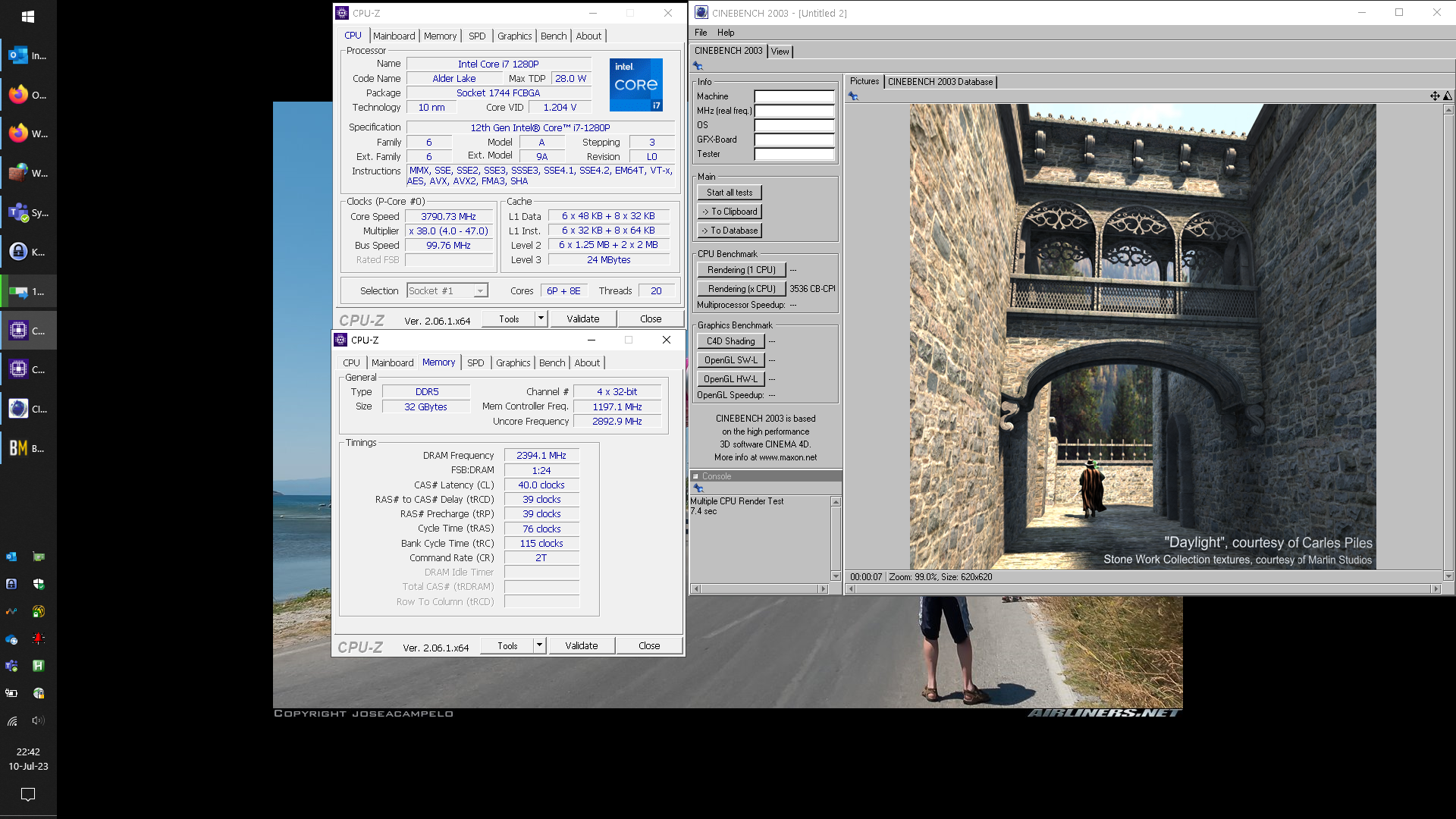Click console vertical scrollbar down arrow
1456x819 pixels.
836,576
